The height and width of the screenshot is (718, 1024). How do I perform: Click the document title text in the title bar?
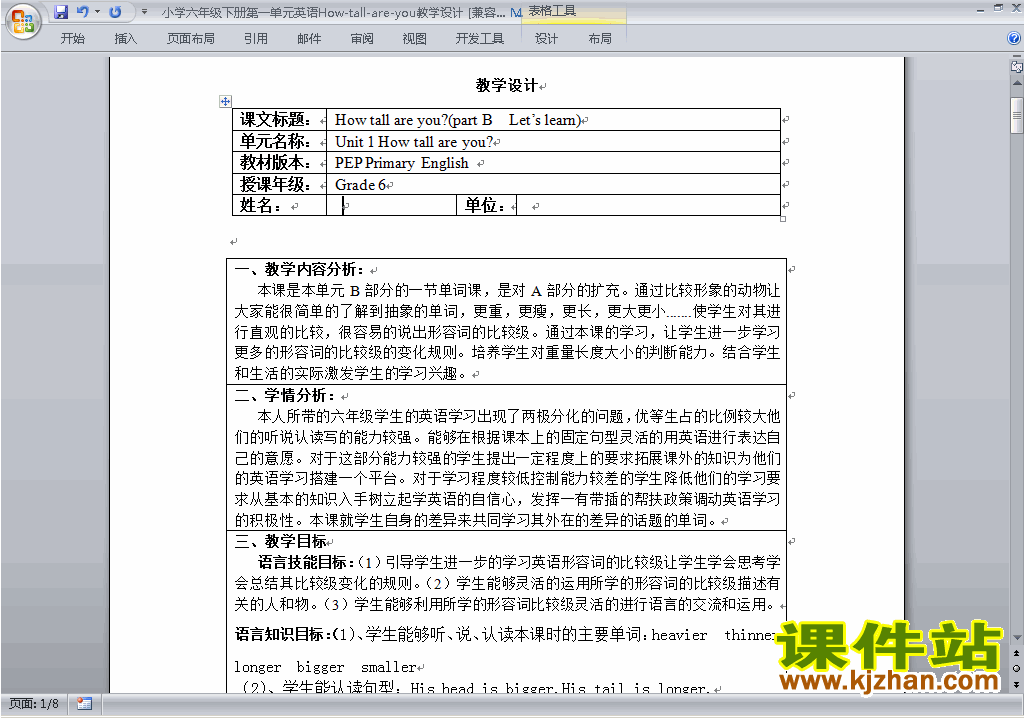[x=333, y=12]
